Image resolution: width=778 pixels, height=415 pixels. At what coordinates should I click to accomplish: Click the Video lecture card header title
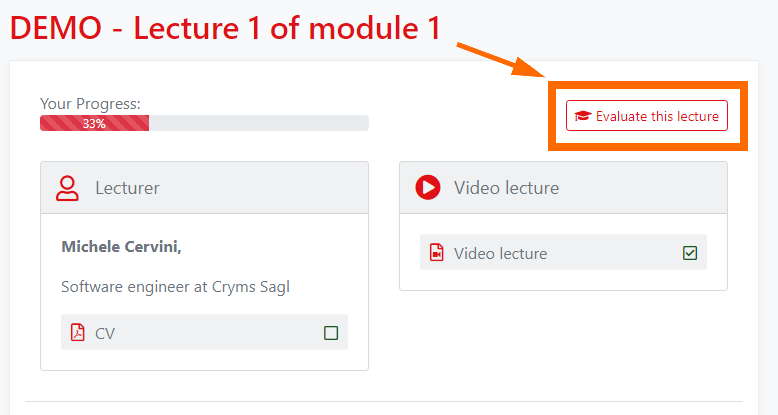[506, 187]
